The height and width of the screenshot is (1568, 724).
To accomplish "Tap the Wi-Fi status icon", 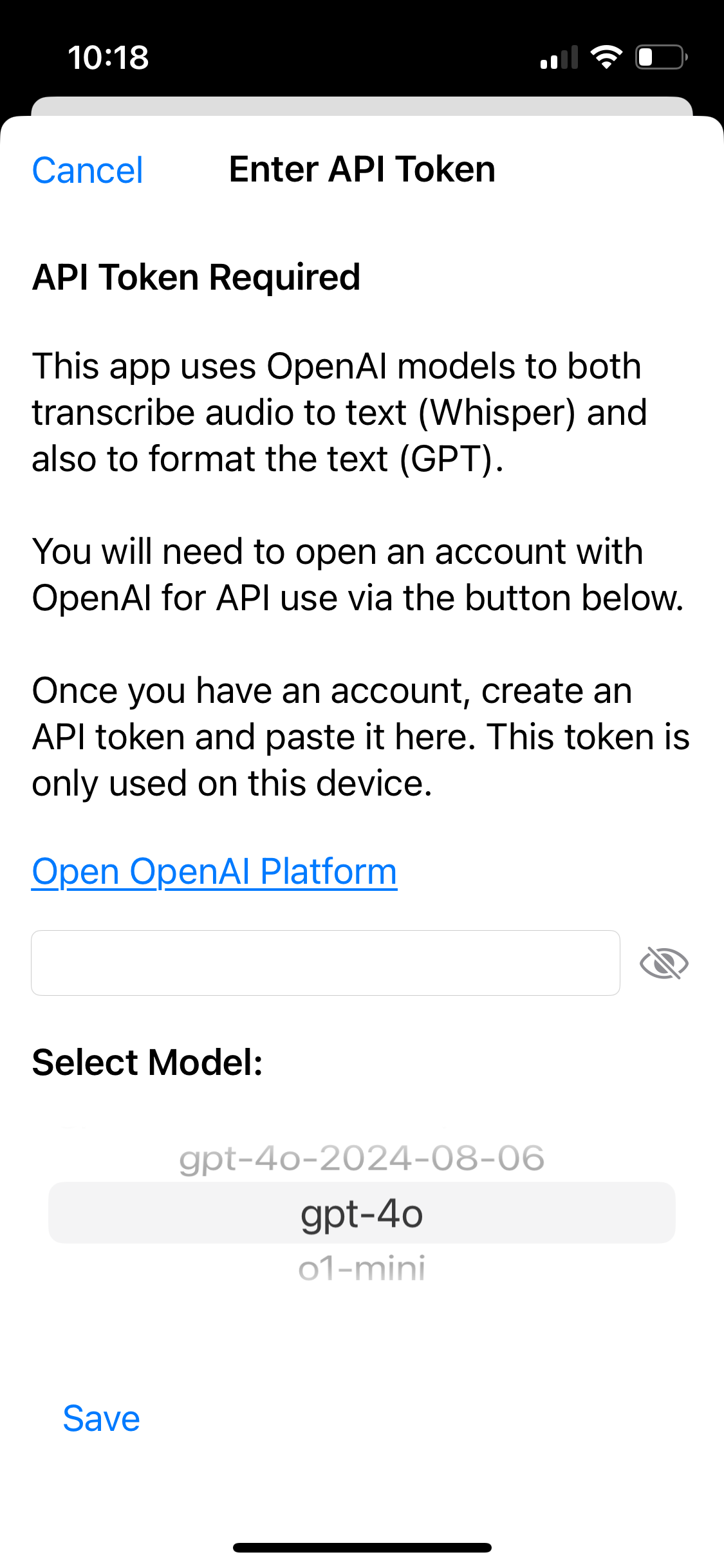I will (x=606, y=57).
